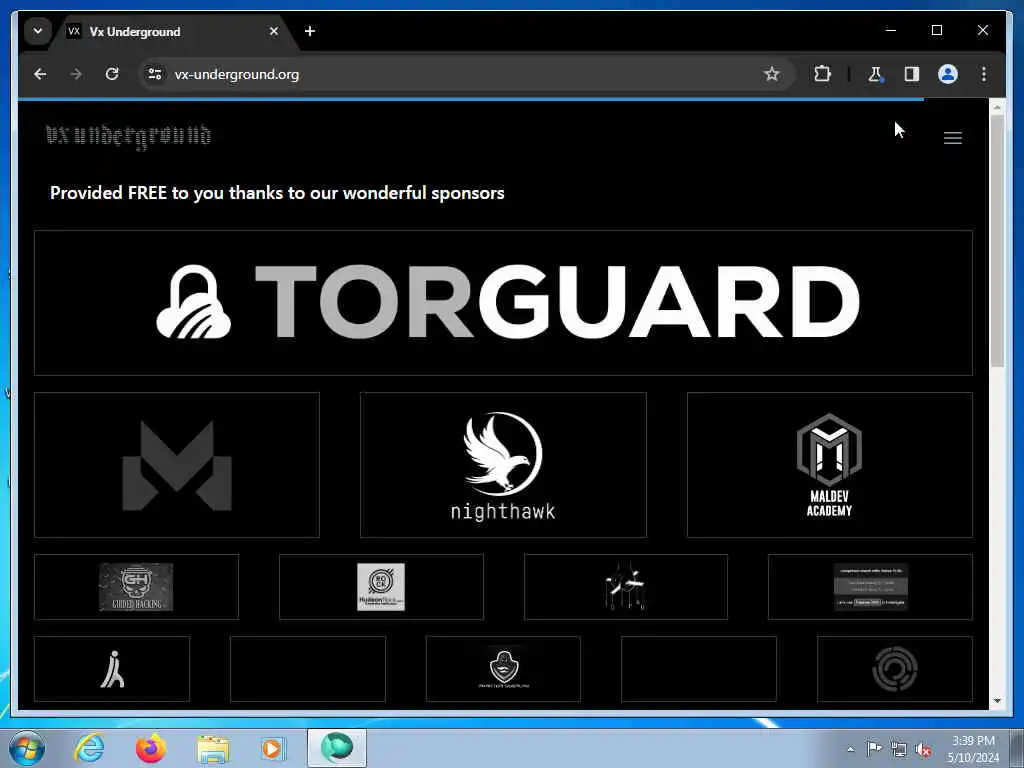Image resolution: width=1024 pixels, height=768 pixels.
Task: Open the Hudson Rock sponsor tile
Action: [x=381, y=586]
